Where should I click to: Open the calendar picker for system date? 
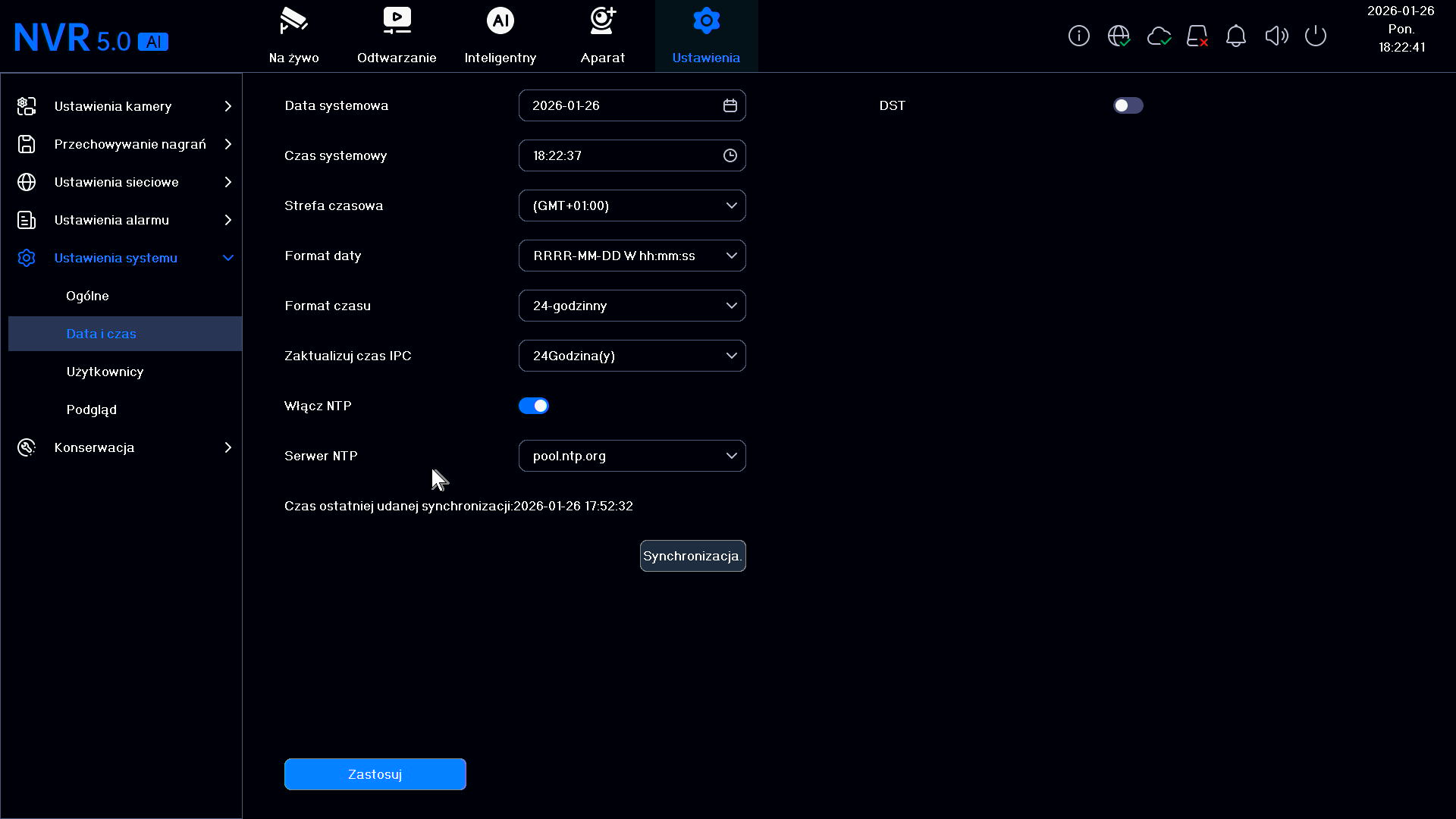coord(730,105)
